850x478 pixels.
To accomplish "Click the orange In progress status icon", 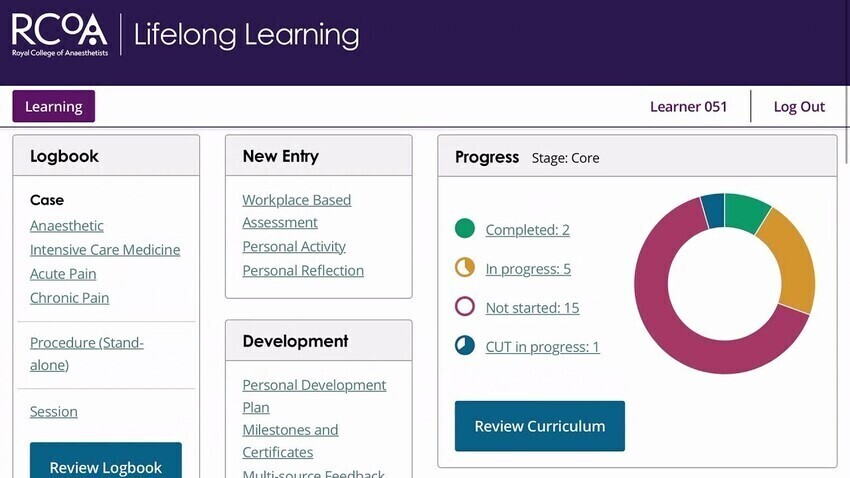I will click(x=465, y=268).
